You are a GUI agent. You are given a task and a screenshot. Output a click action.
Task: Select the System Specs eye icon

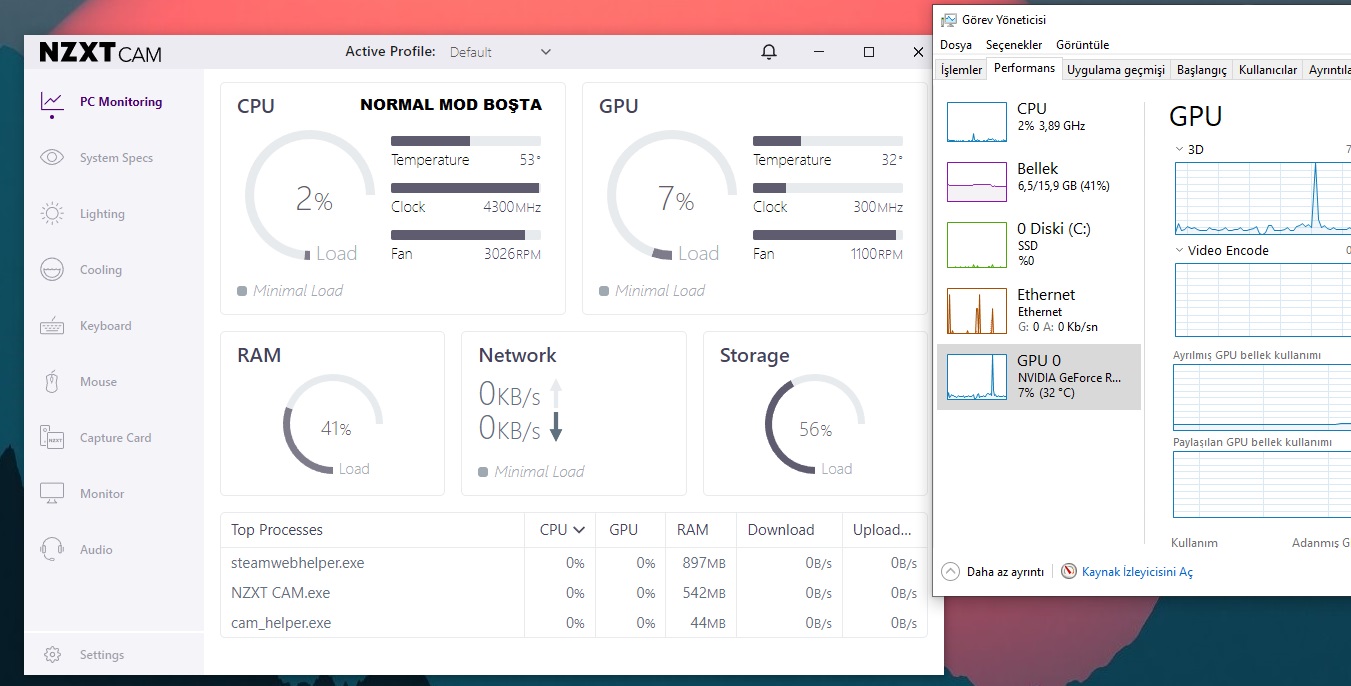52,158
